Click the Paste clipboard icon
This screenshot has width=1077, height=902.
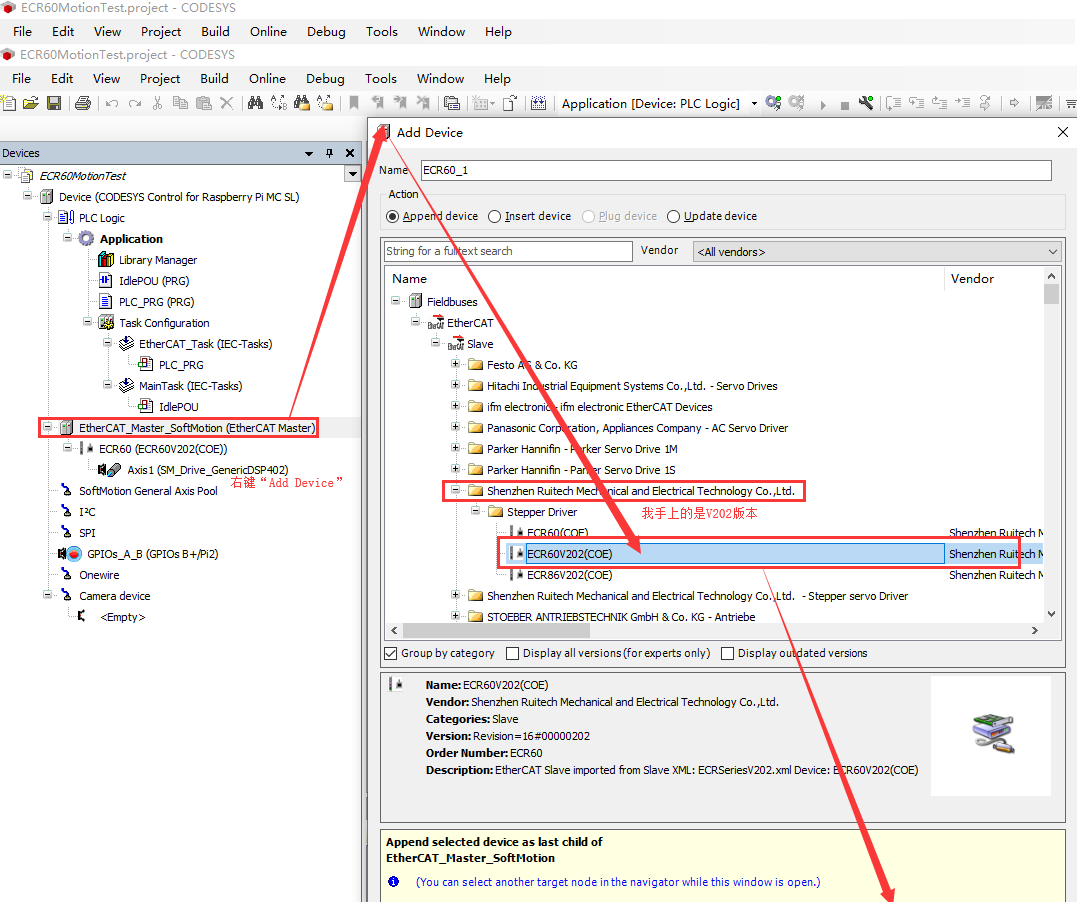click(x=203, y=103)
